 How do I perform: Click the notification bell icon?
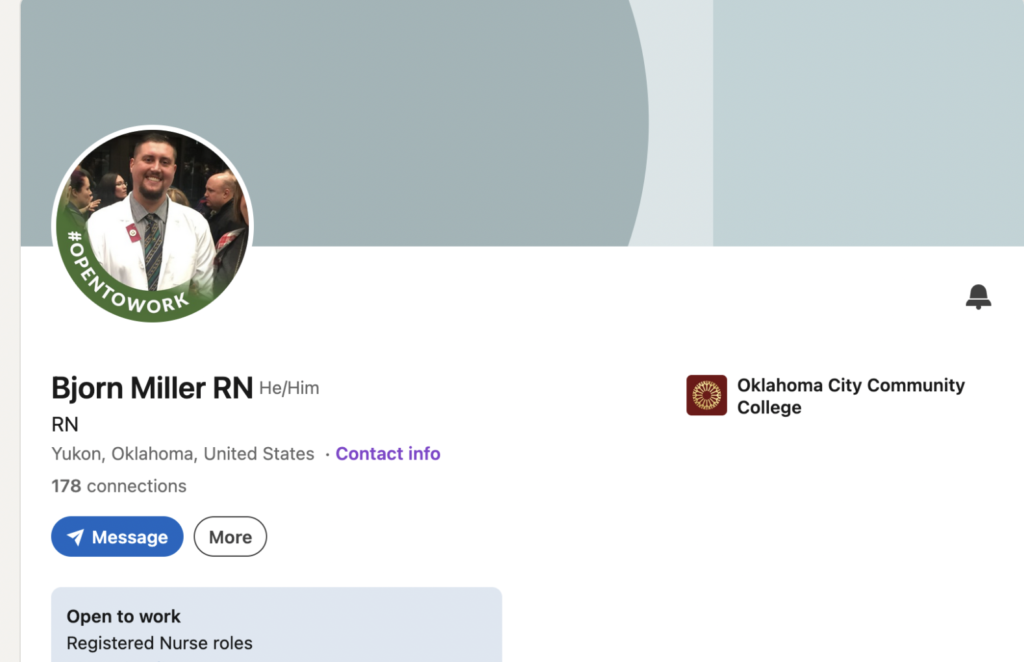(x=978, y=296)
